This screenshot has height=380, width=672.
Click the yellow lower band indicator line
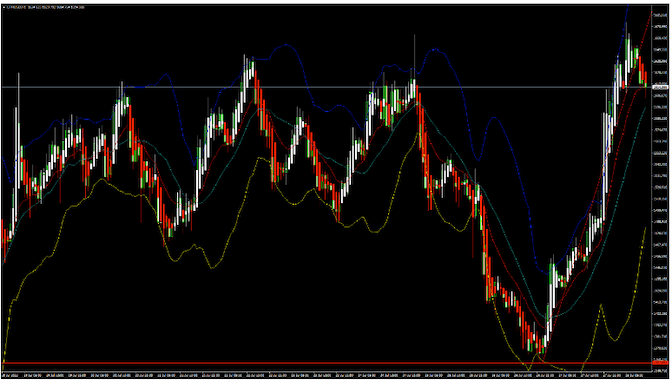101,180
